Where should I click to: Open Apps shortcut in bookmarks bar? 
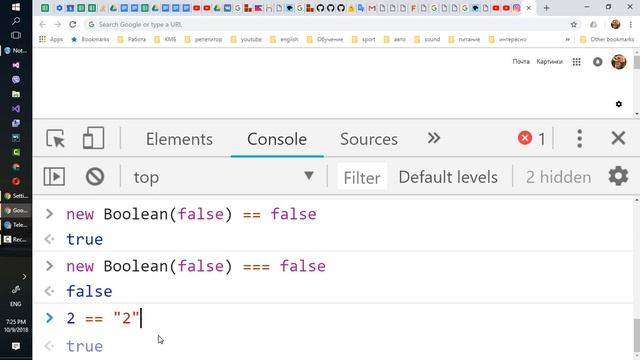coord(51,39)
